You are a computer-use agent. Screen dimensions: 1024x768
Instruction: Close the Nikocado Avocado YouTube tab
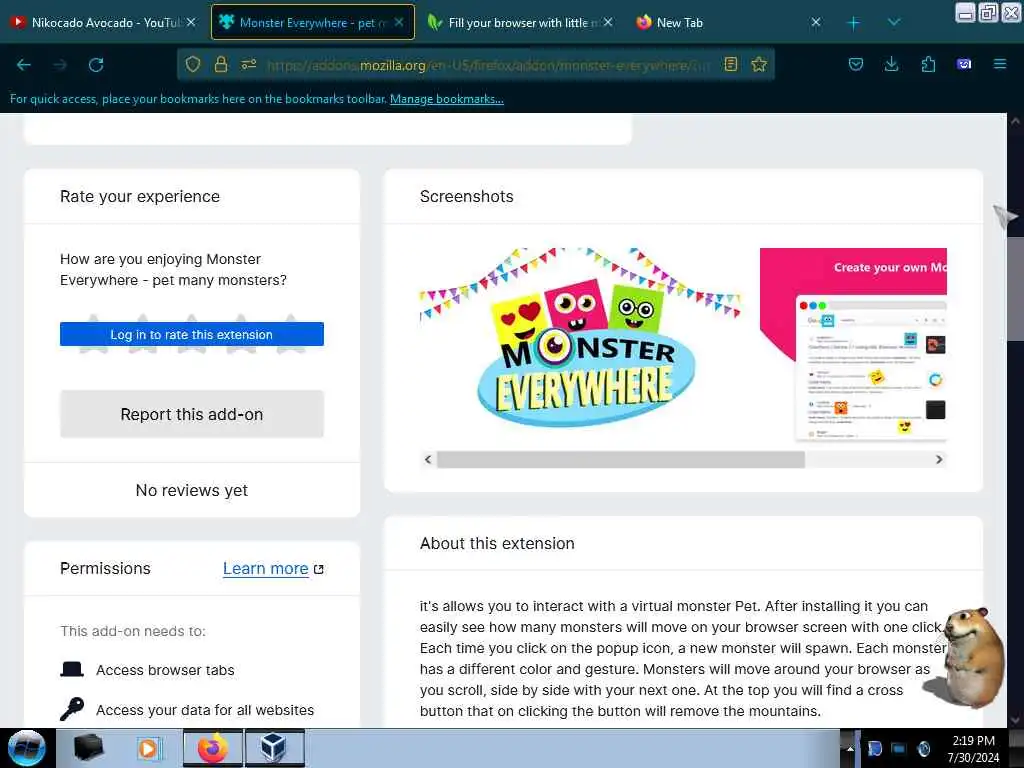click(x=191, y=22)
